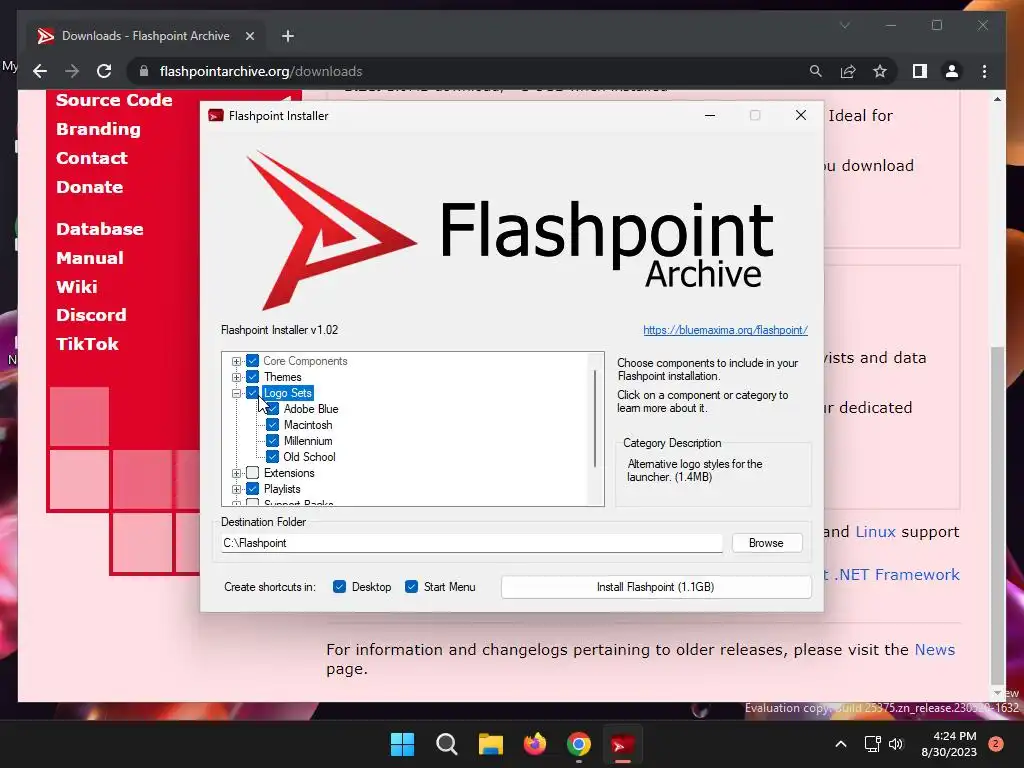Screen dimensions: 1024x768
Task: Open Source Code in site sidebar
Action: [x=114, y=100]
